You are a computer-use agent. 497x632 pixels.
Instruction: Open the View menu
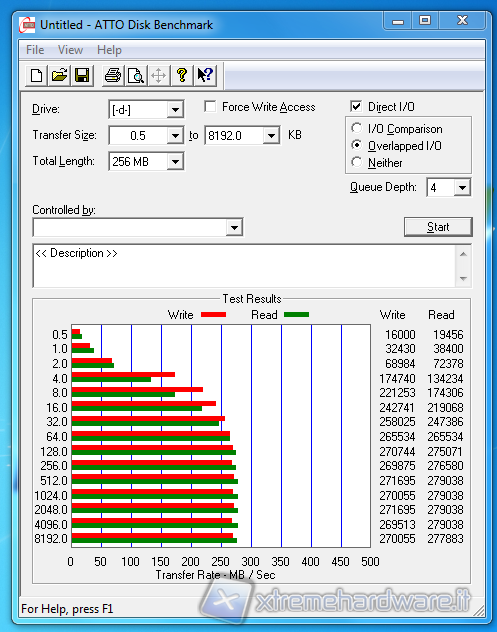click(x=70, y=50)
